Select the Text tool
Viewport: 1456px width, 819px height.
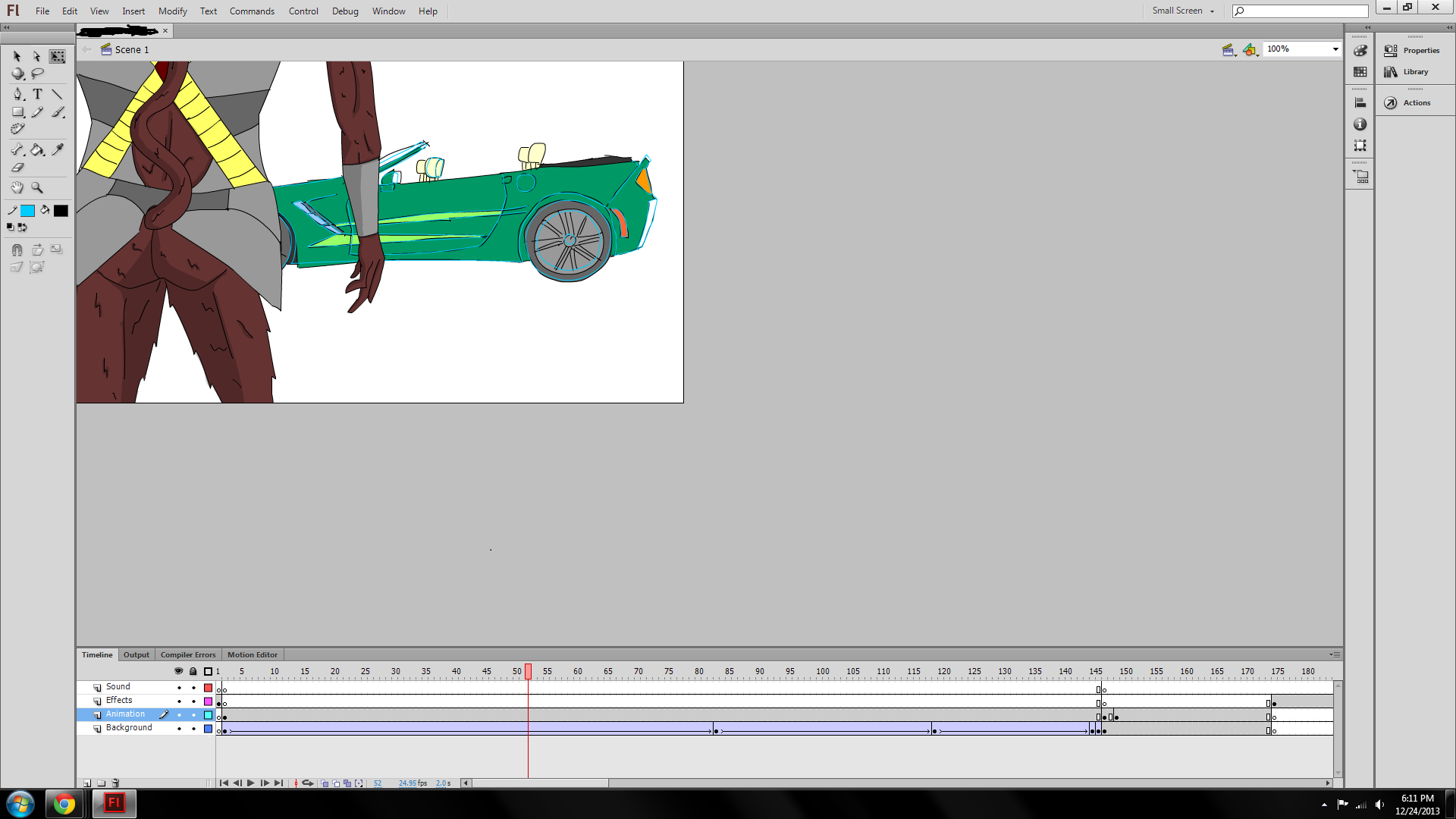pyautogui.click(x=37, y=94)
